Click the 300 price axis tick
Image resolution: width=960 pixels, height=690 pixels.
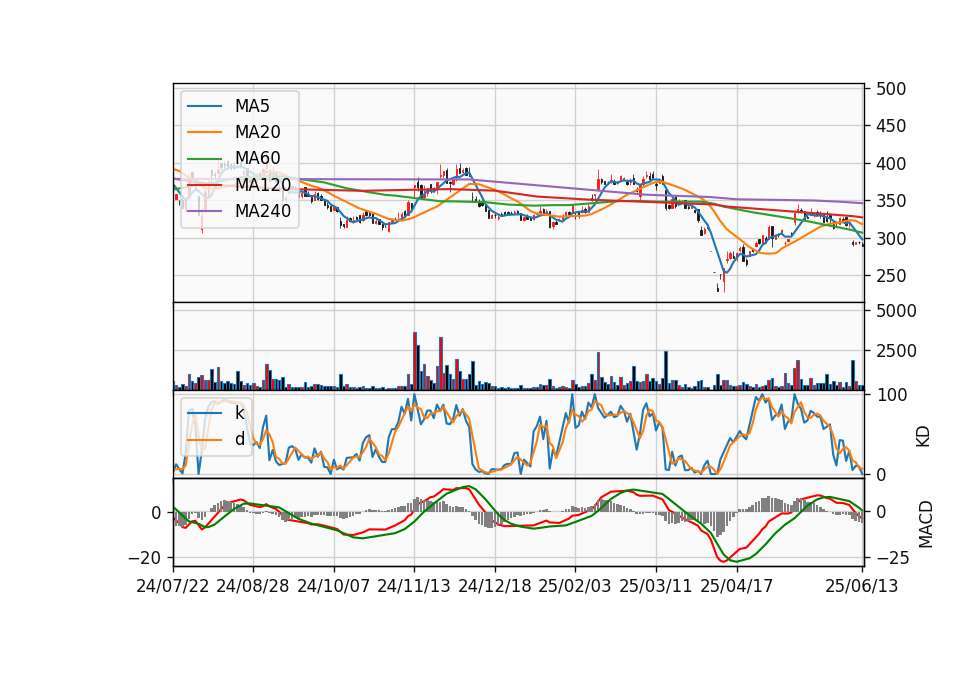click(891, 239)
